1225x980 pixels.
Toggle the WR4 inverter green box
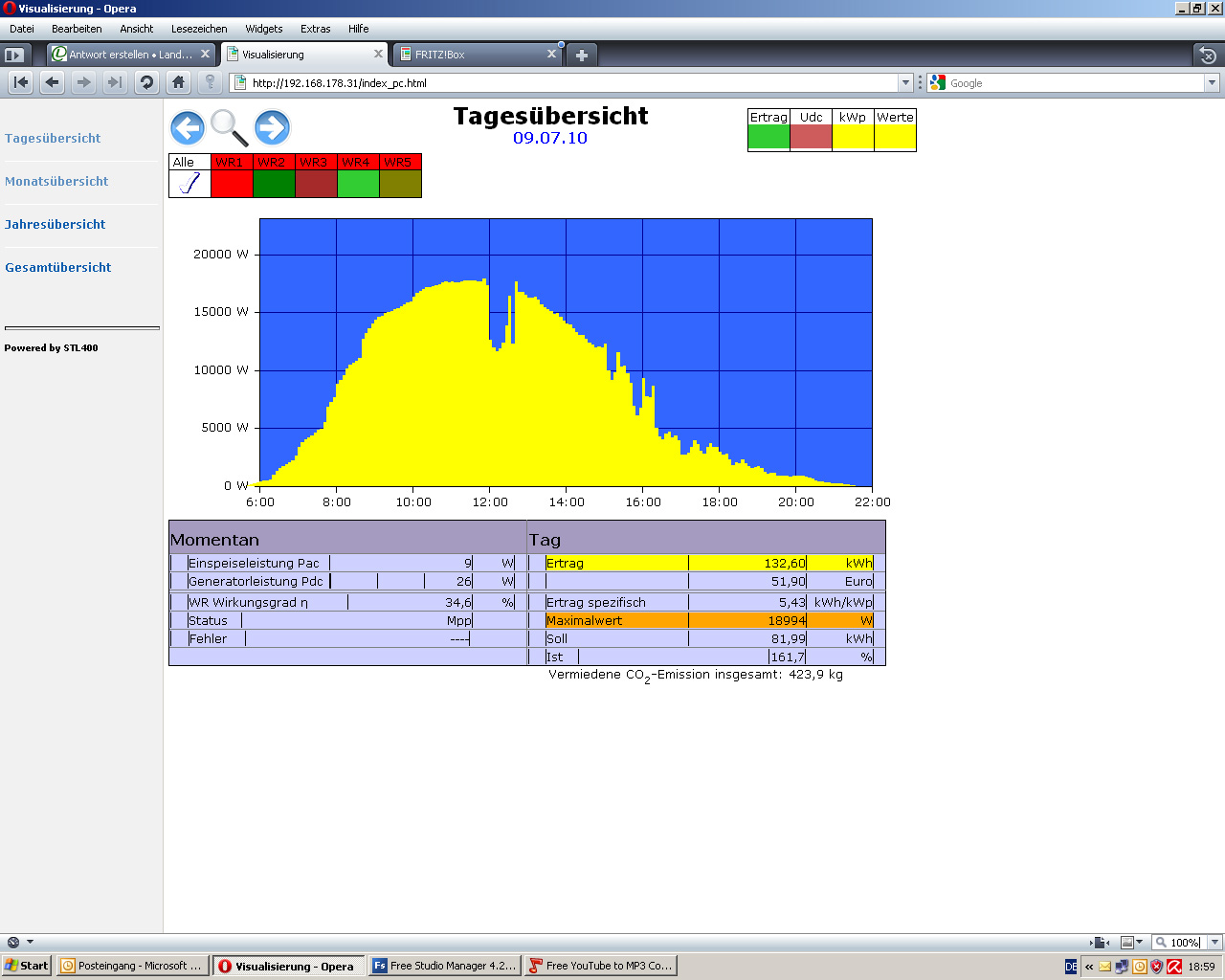(x=358, y=183)
